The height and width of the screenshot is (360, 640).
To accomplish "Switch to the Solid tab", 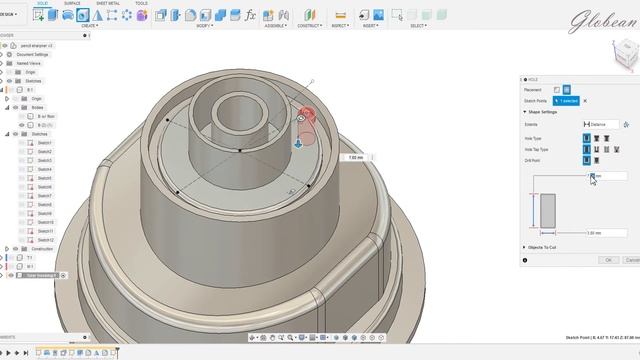I will [42, 3].
